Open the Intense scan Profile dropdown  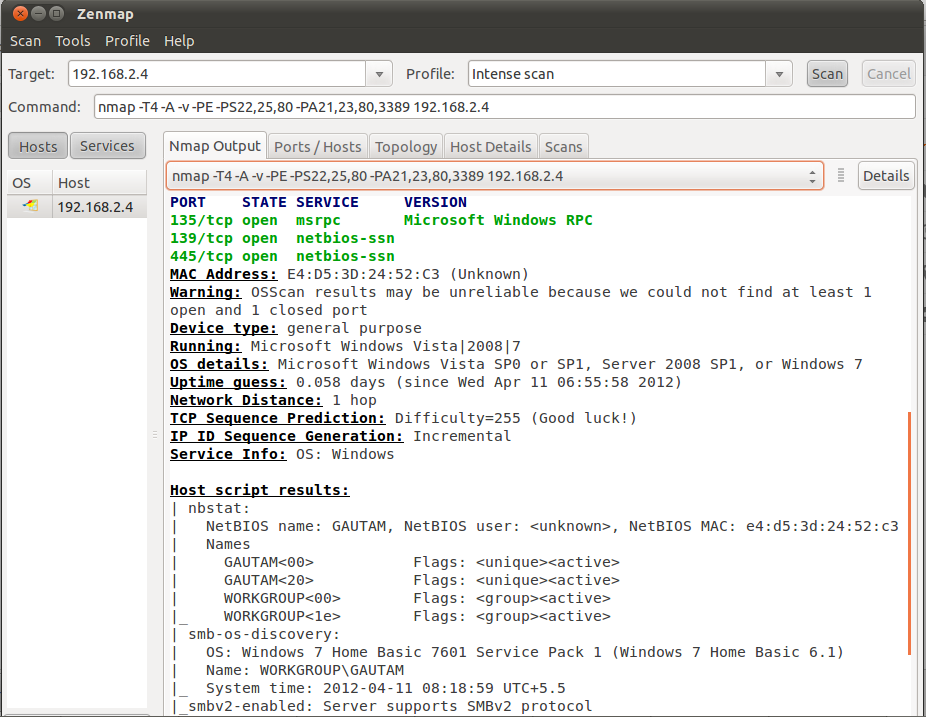pyautogui.click(x=778, y=73)
